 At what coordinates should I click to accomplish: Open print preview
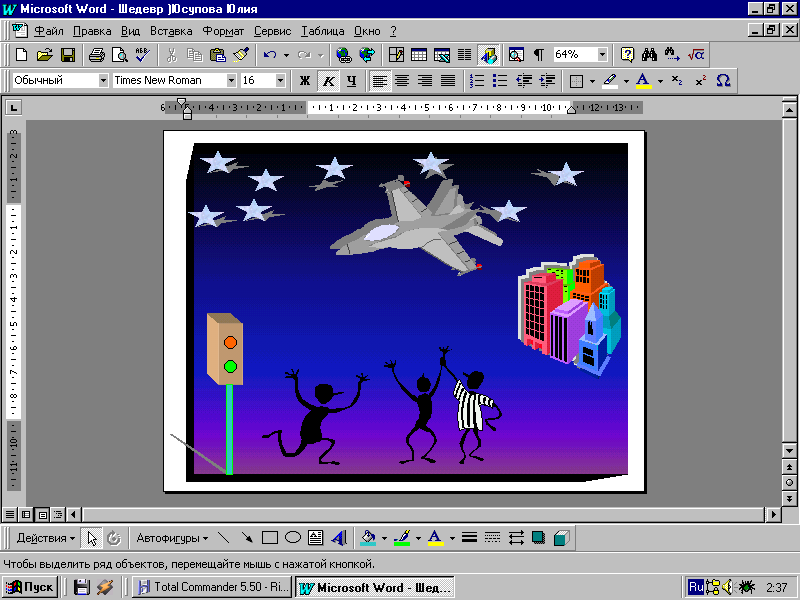119,55
